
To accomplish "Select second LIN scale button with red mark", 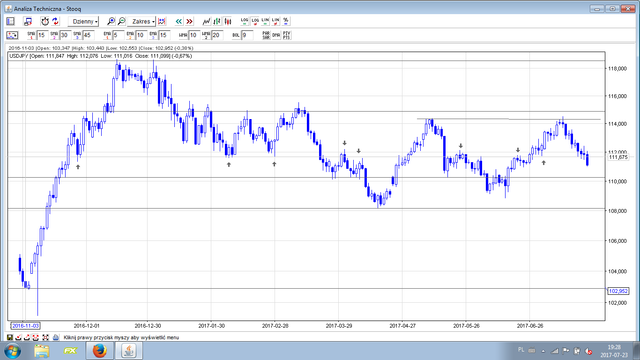I will (x=276, y=21).
